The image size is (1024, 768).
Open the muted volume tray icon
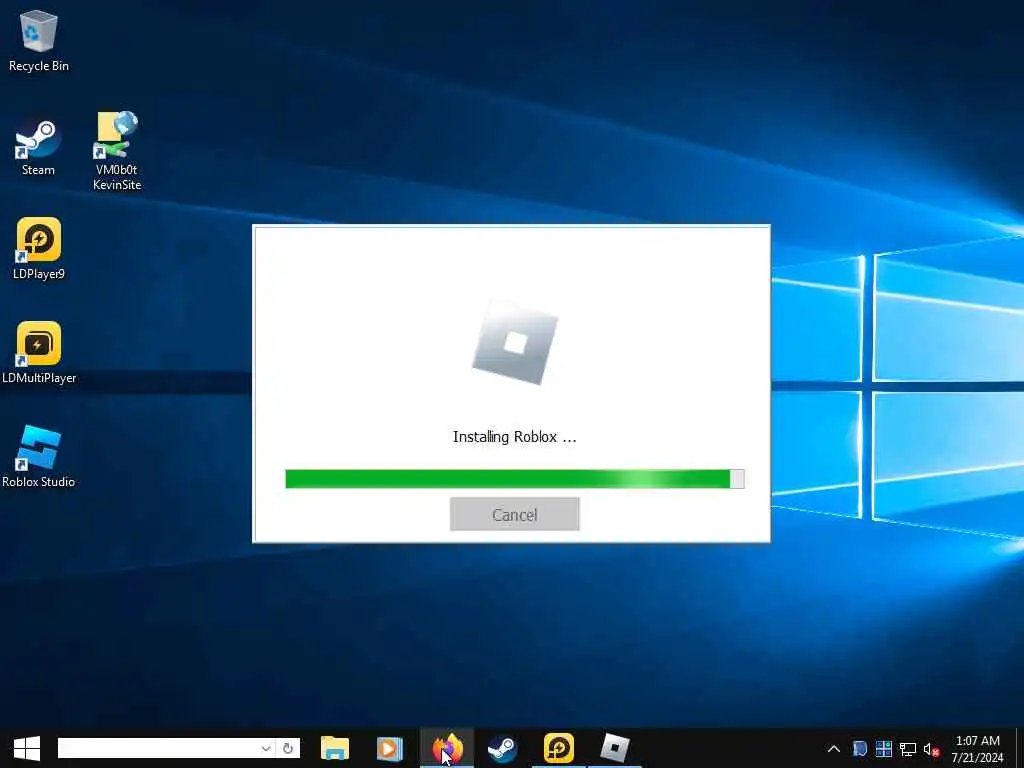(931, 749)
